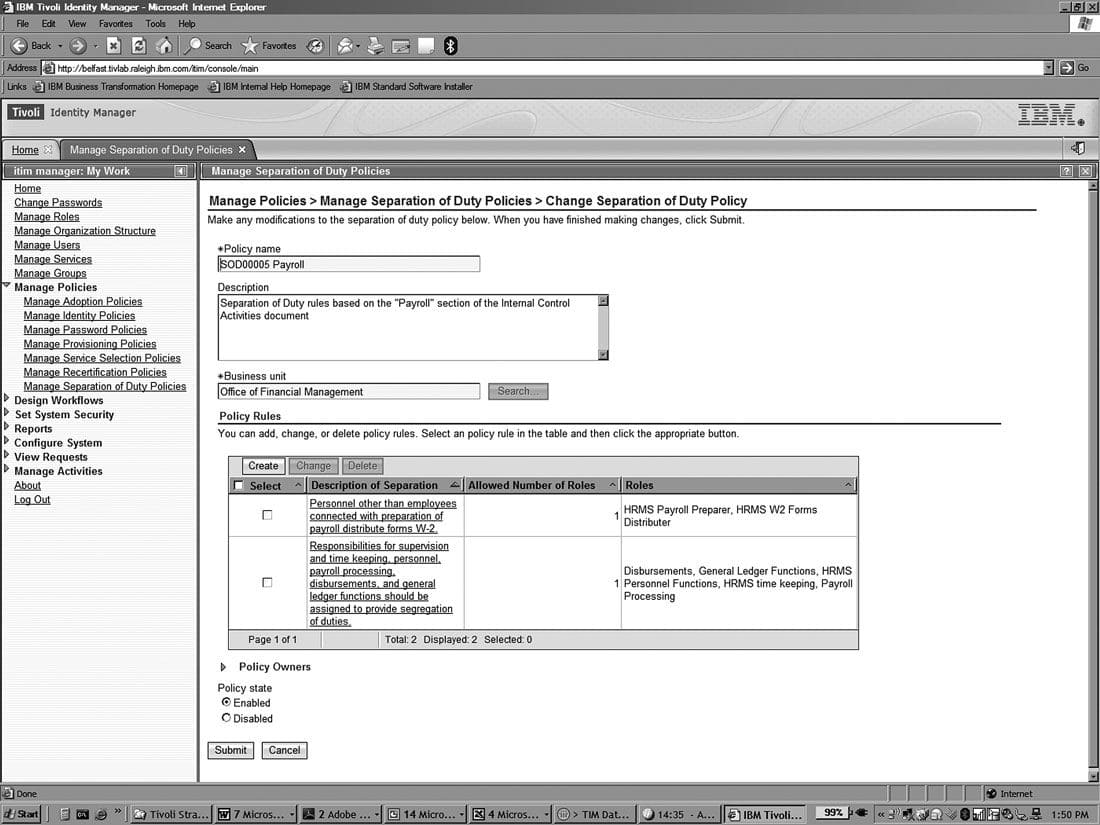
Task: Expand the Reports section
Action: point(7,427)
